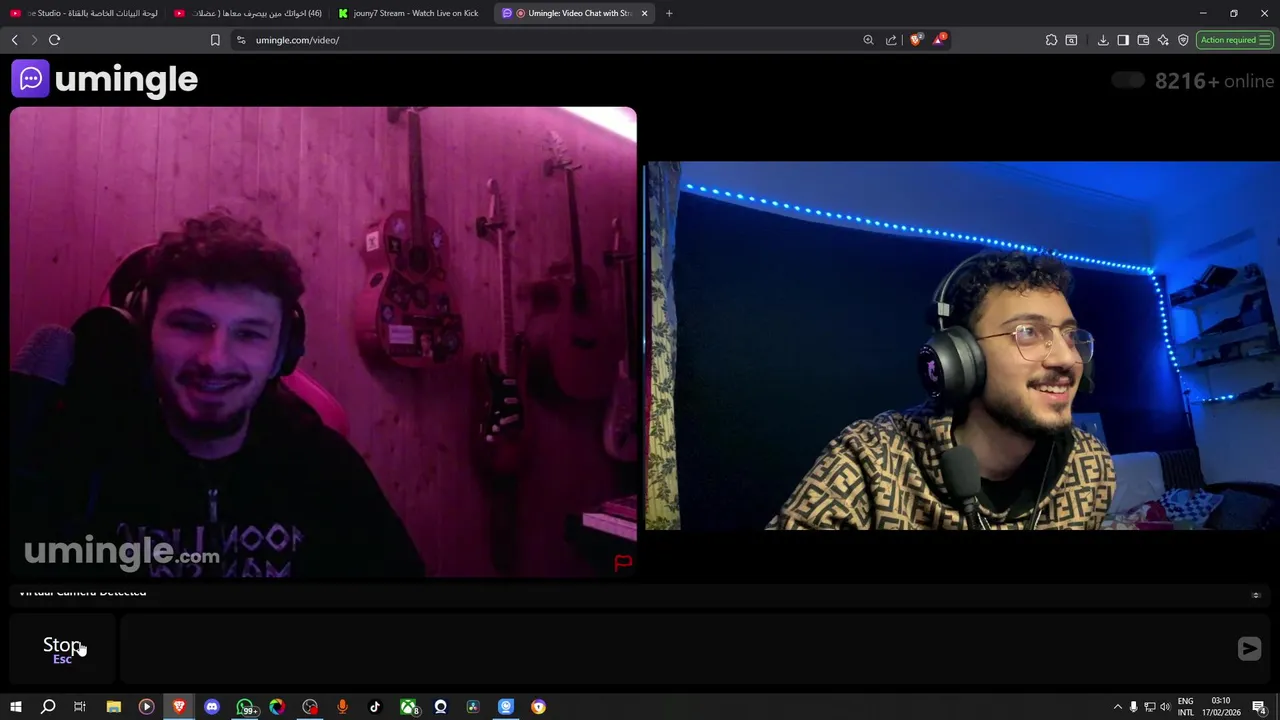The image size is (1280, 720).
Task: Open Task View on the taskbar
Action: [80, 707]
